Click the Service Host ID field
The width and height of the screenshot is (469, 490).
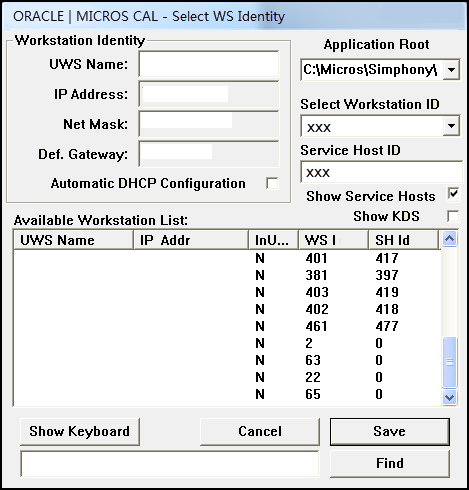(381, 172)
